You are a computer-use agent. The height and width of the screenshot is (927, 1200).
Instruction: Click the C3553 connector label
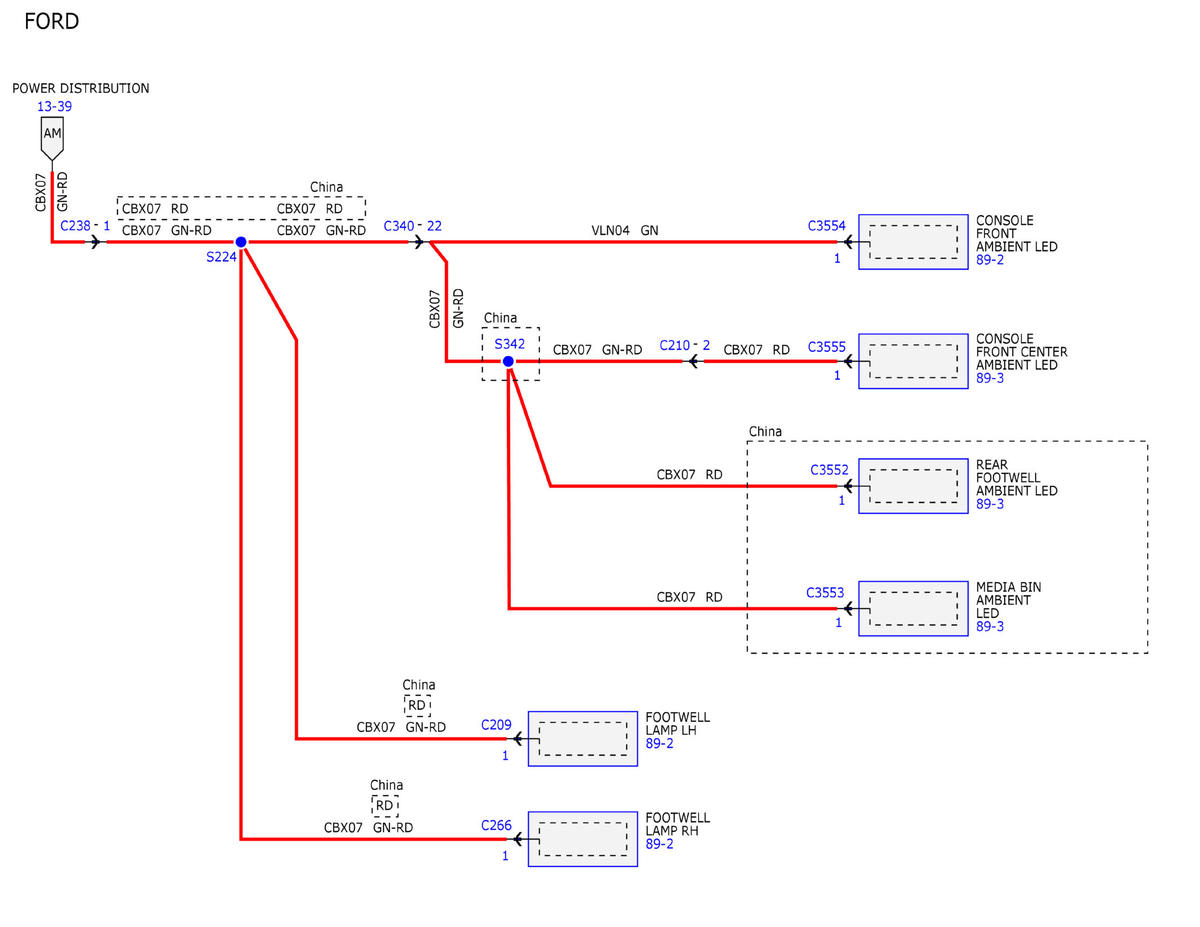coord(826,593)
